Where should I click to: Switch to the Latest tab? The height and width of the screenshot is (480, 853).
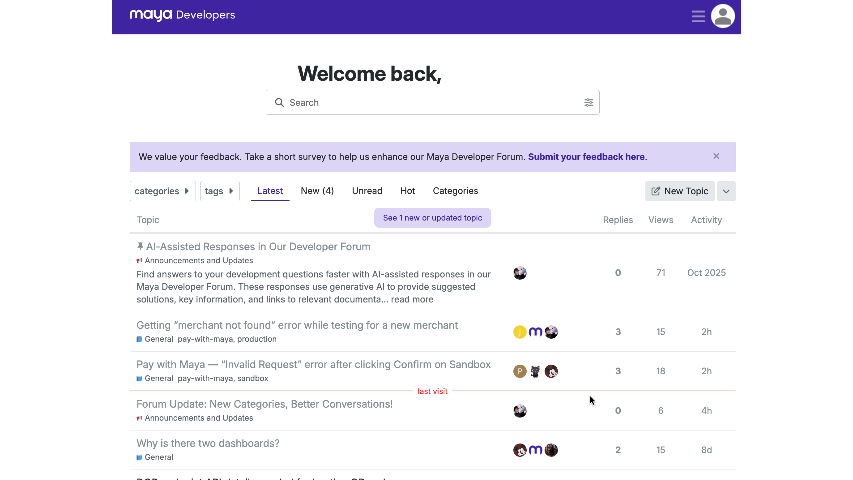(x=270, y=191)
